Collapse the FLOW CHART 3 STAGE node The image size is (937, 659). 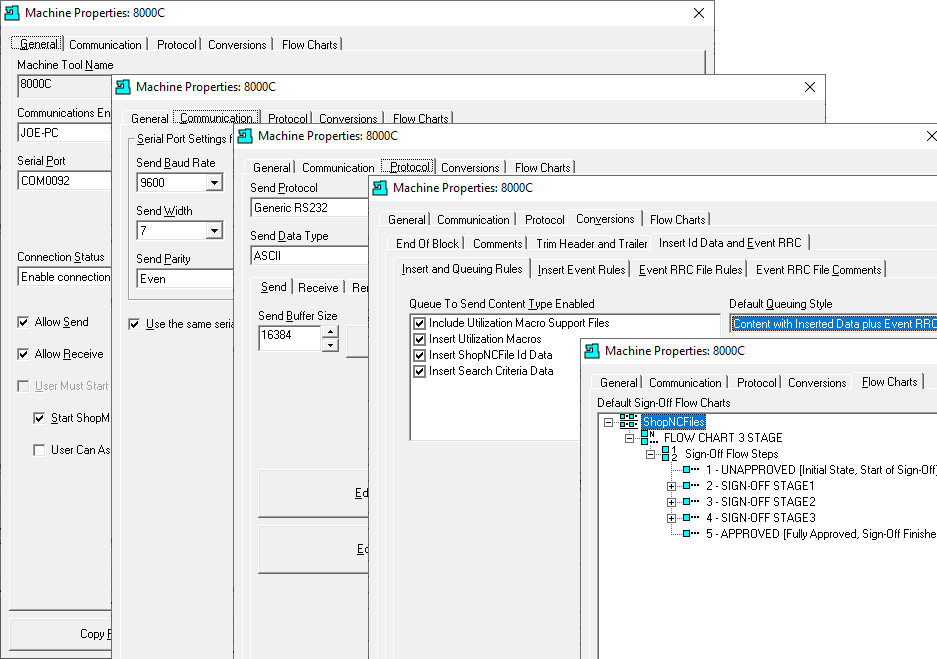pos(629,438)
